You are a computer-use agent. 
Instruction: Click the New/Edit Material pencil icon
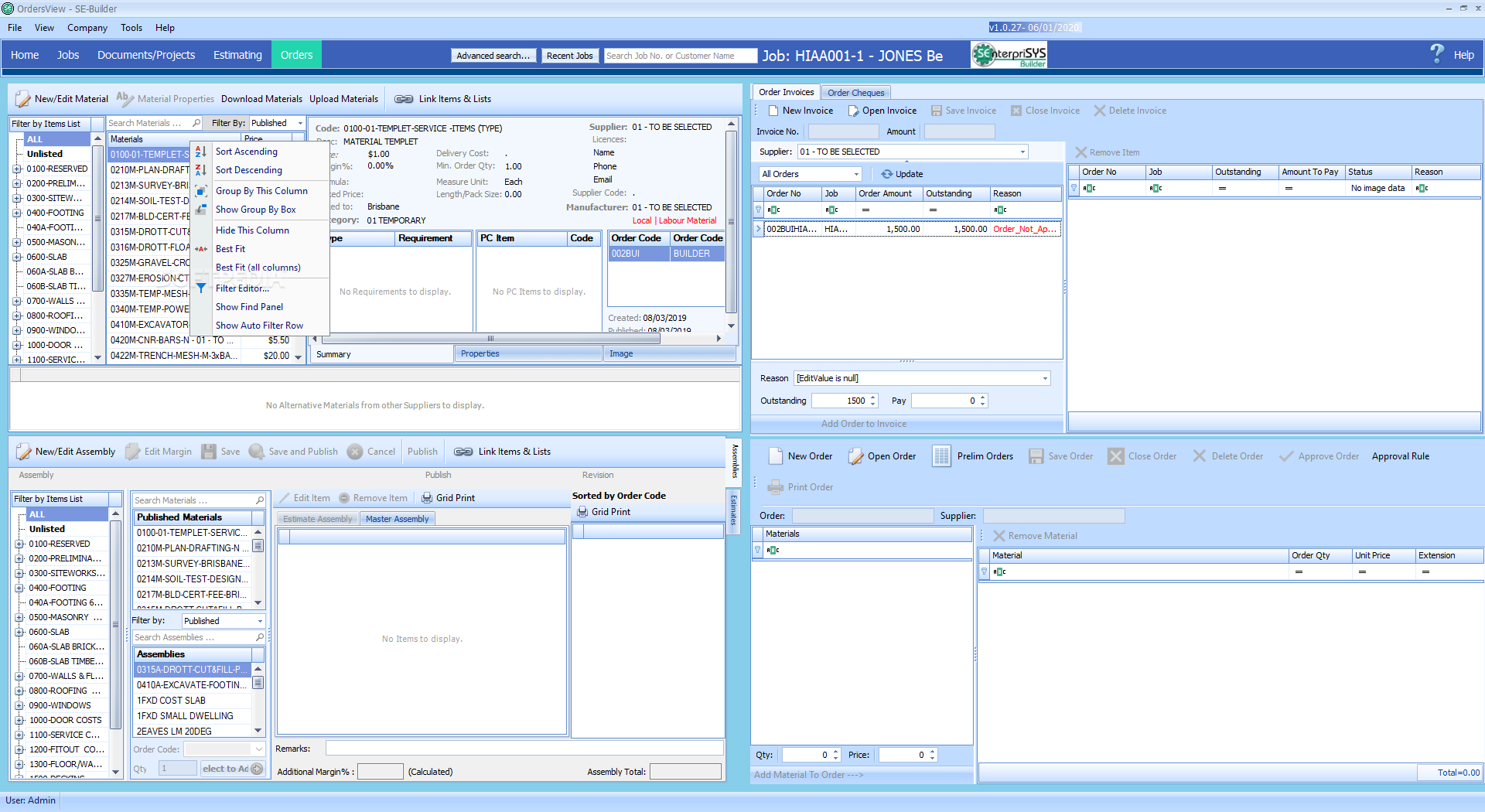pos(22,99)
